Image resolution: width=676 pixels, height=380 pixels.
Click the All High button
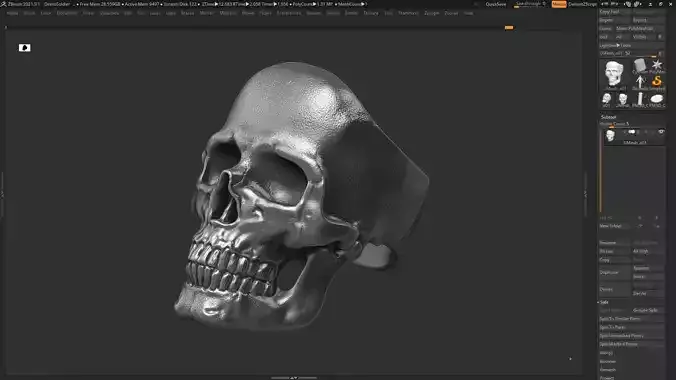648,251
